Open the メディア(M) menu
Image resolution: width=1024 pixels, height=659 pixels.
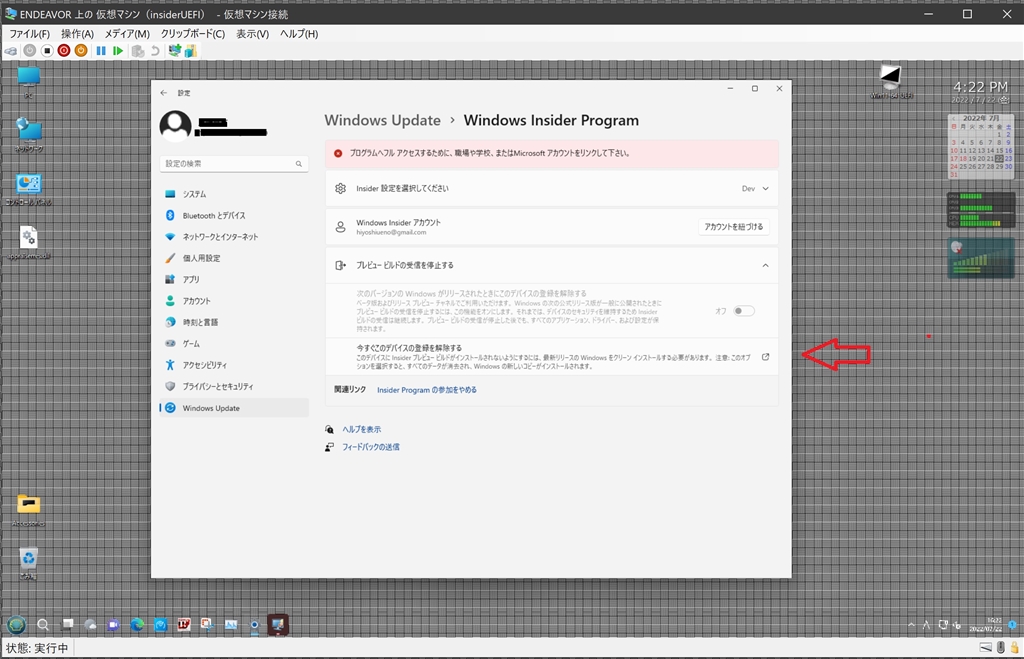click(x=127, y=34)
